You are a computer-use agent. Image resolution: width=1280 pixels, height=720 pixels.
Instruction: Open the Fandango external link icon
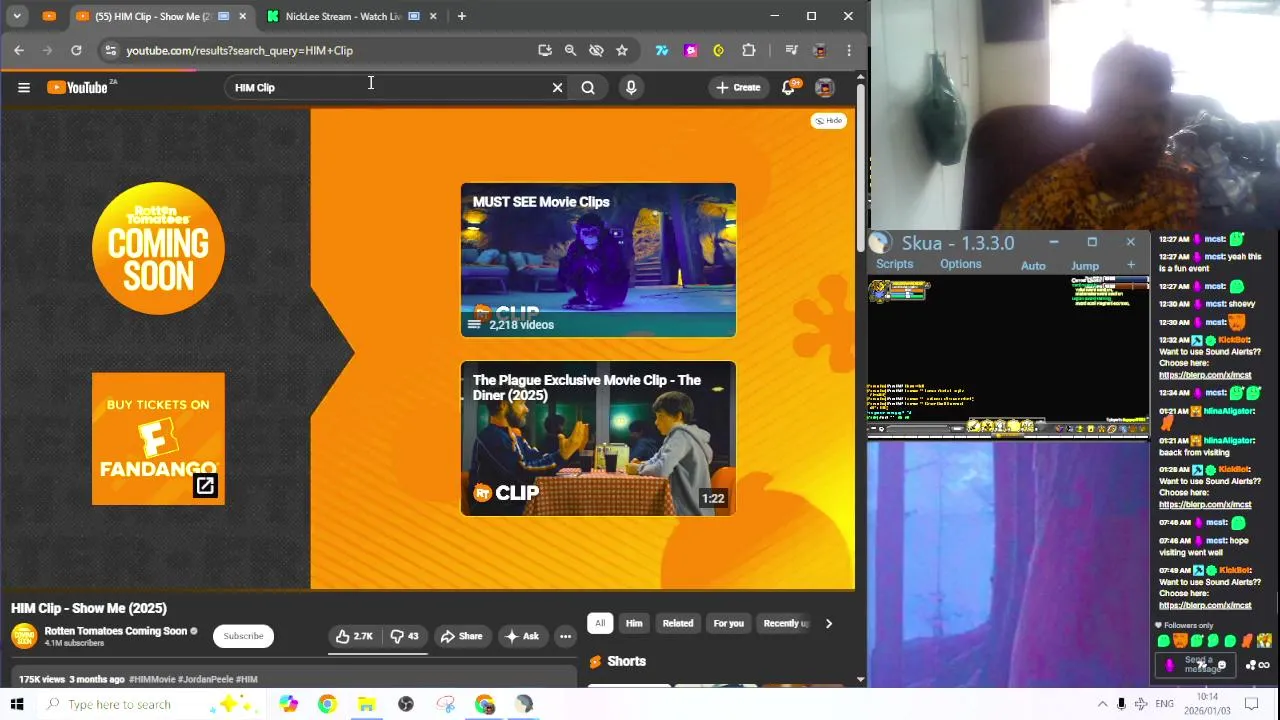tap(205, 486)
